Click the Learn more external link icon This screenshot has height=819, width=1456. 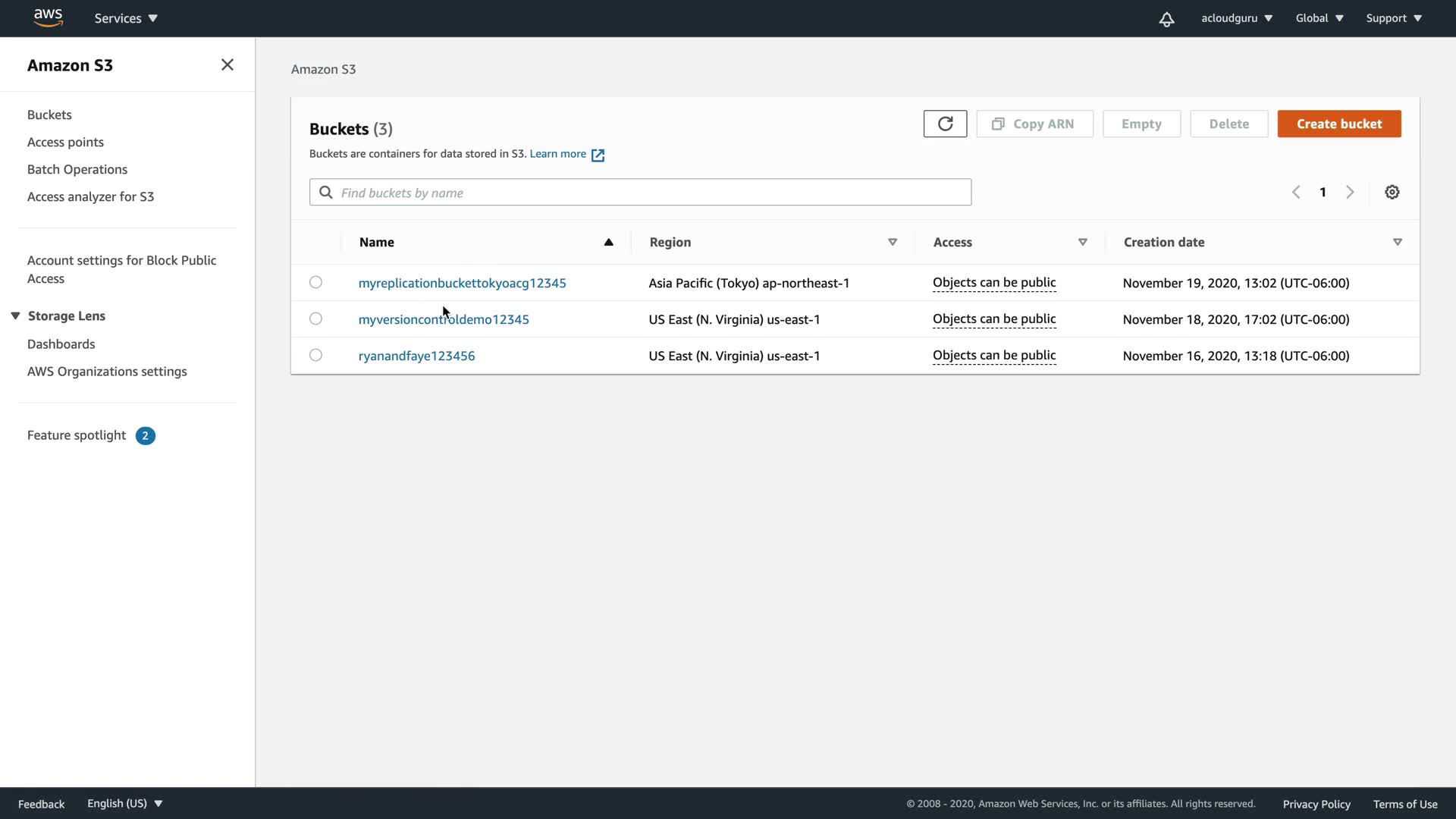click(598, 155)
